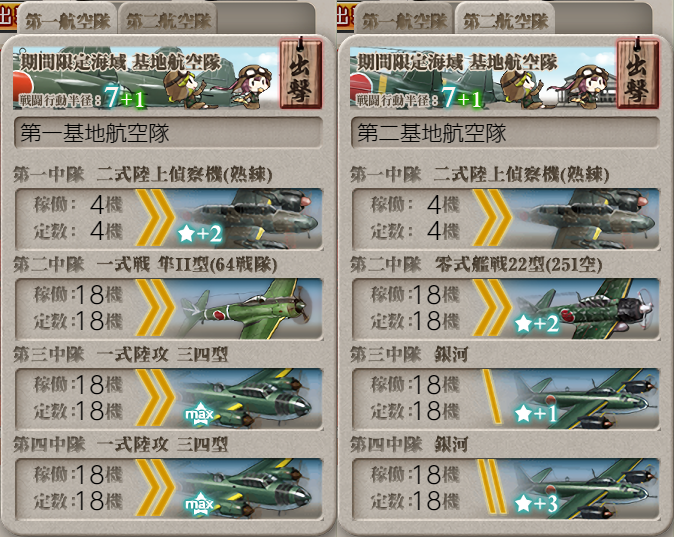The image size is (674, 537).
Task: Click the max star icon on third squadron
Action: pos(199,414)
